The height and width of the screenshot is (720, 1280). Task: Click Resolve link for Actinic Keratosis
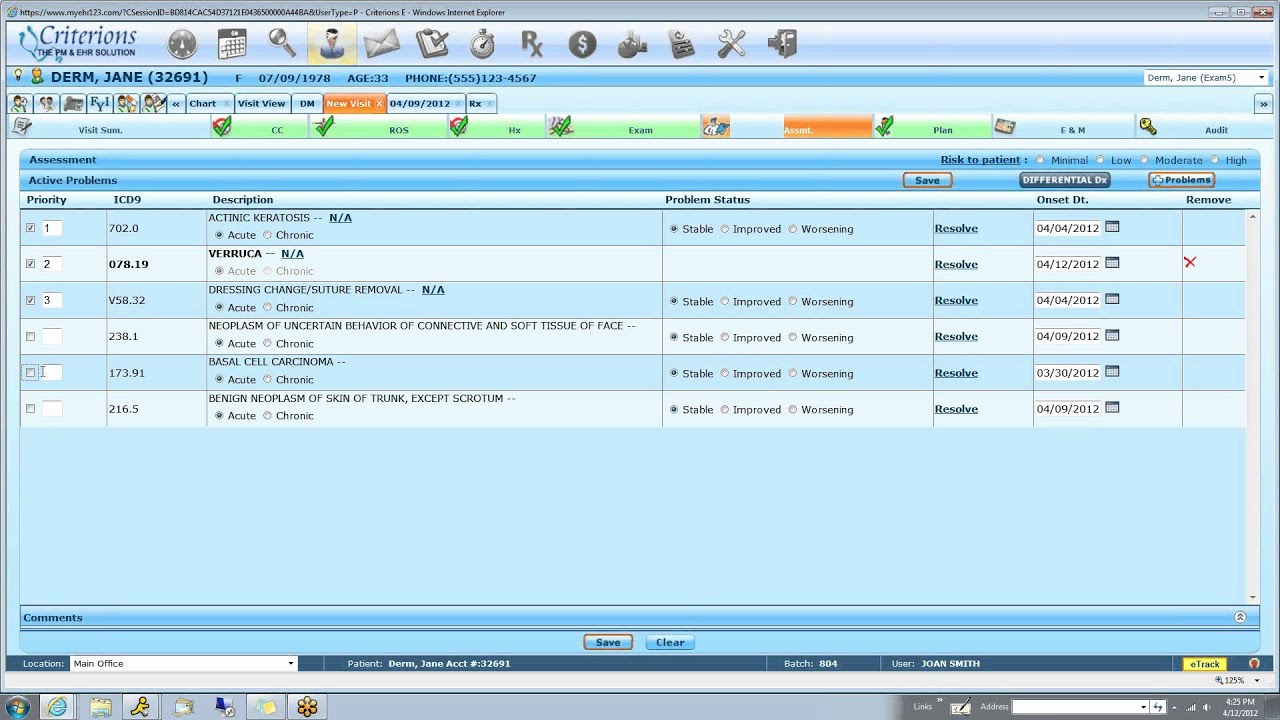pos(955,228)
